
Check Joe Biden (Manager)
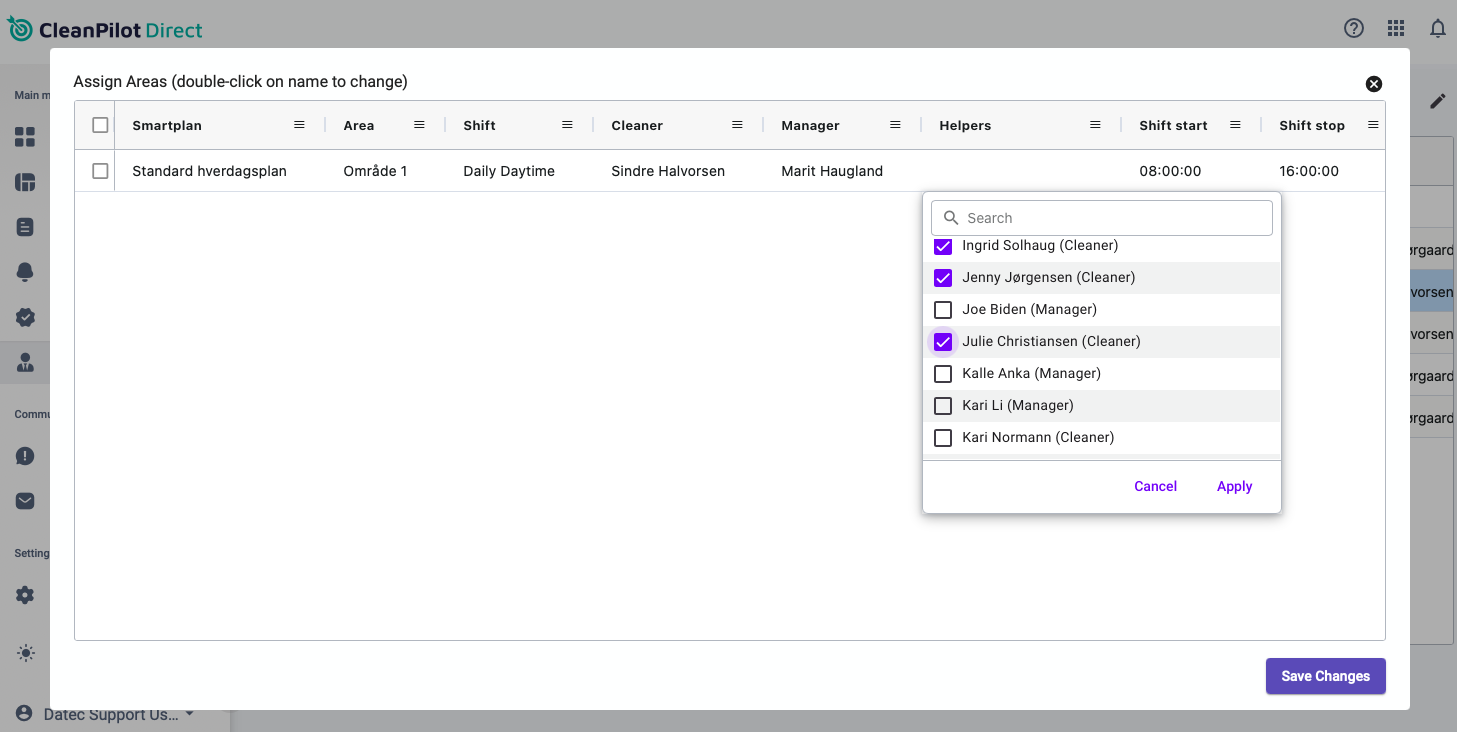click(x=943, y=310)
